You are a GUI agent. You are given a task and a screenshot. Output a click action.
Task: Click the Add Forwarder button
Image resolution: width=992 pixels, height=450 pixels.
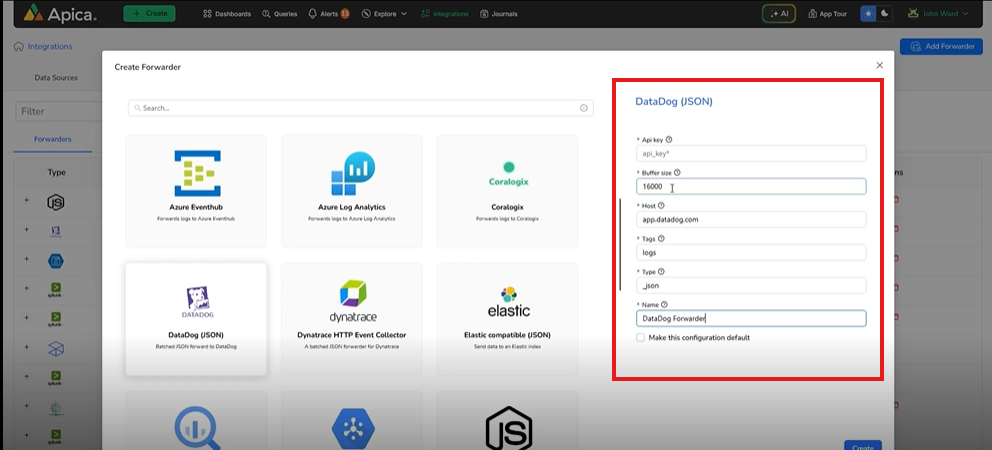coord(940,47)
